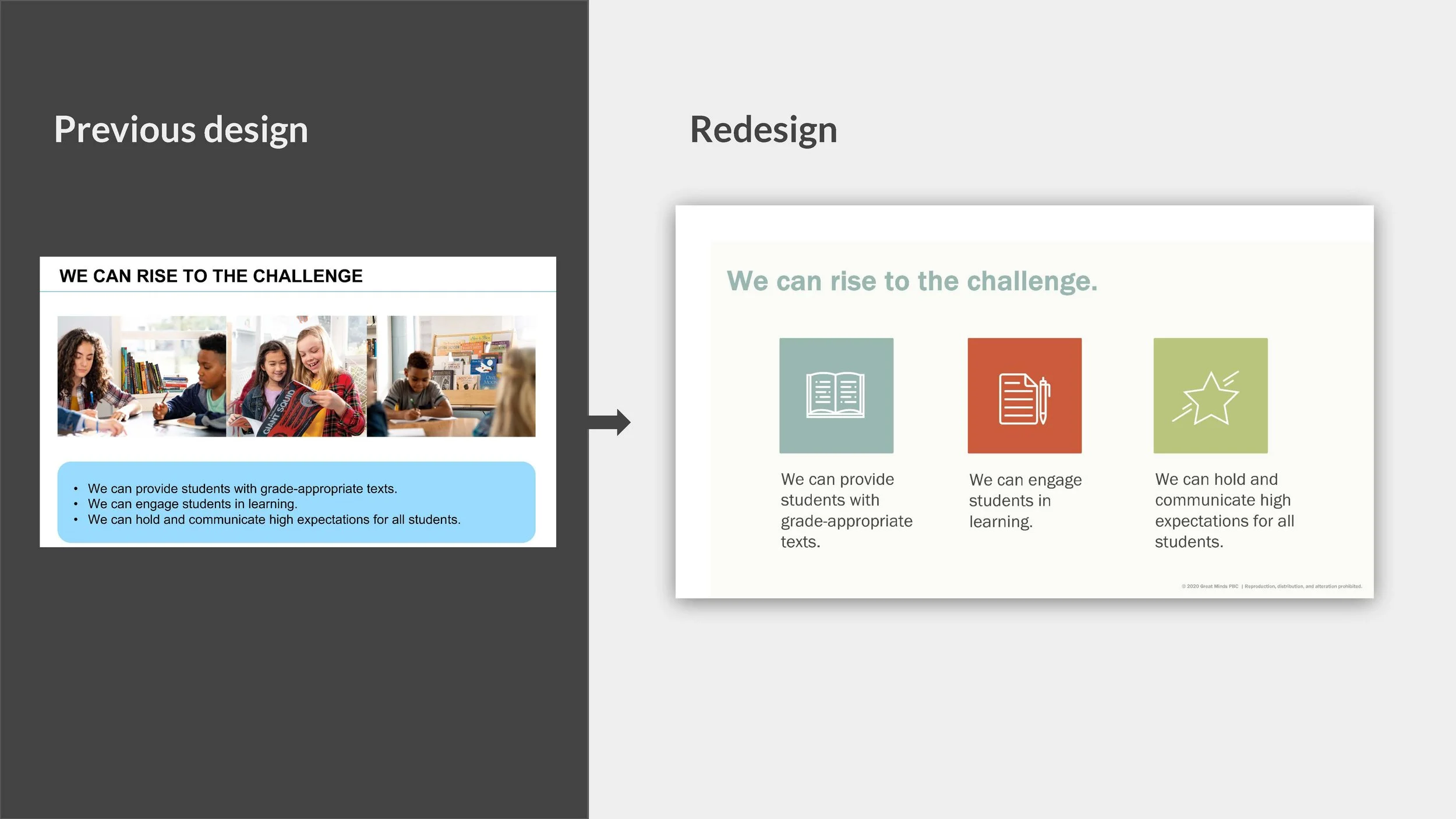Click the photo strip of students reading
Viewport: 1456px width, 819px height.
(296, 376)
